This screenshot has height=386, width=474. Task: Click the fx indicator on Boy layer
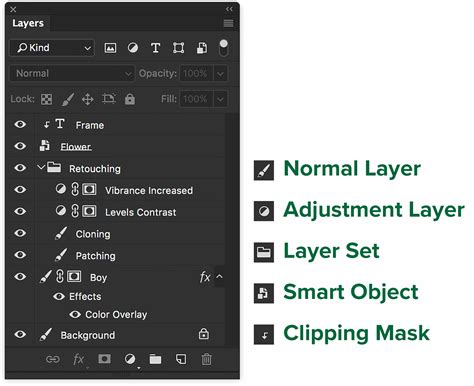coord(205,277)
